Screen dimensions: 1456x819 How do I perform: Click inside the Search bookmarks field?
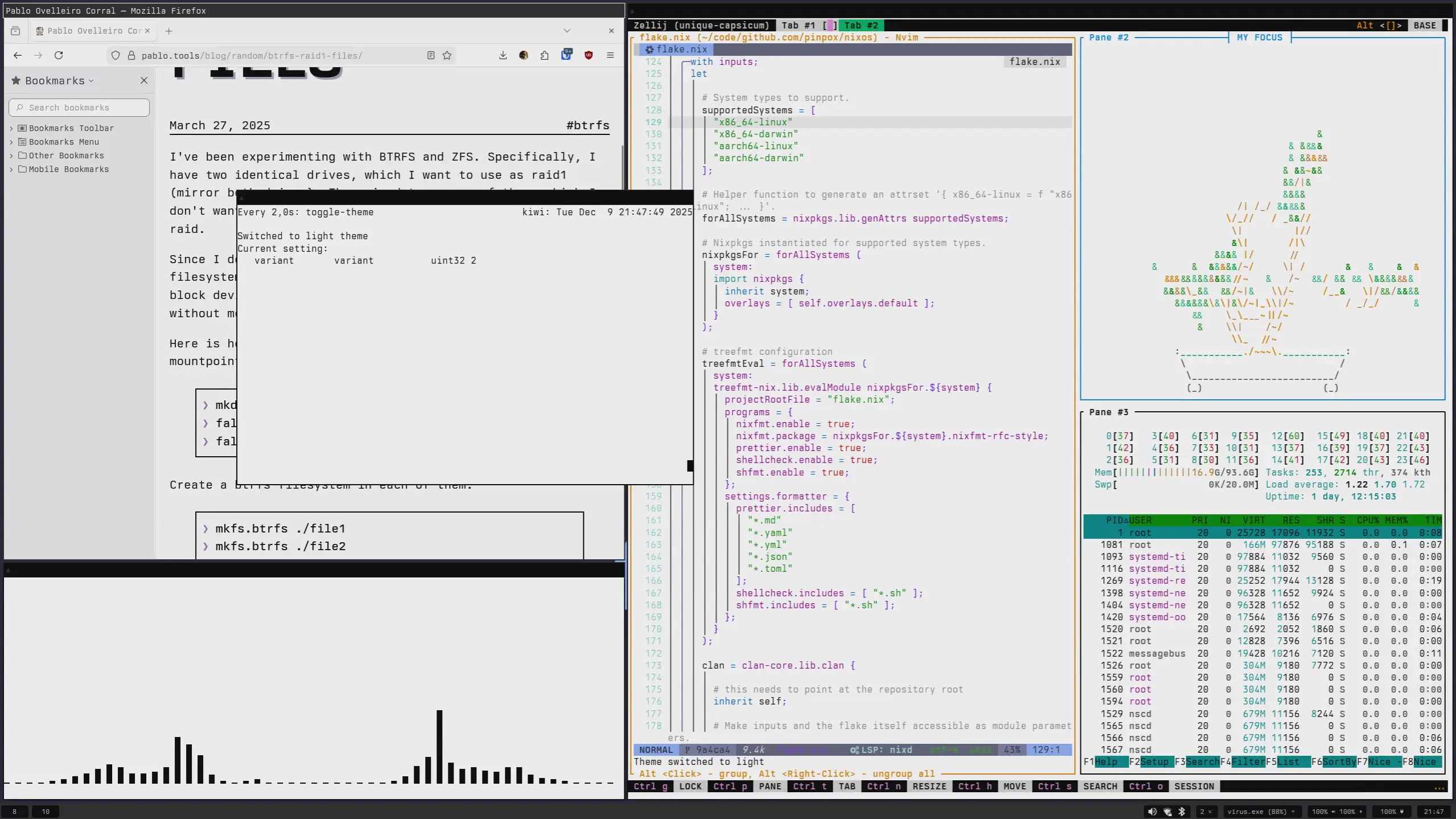point(79,107)
